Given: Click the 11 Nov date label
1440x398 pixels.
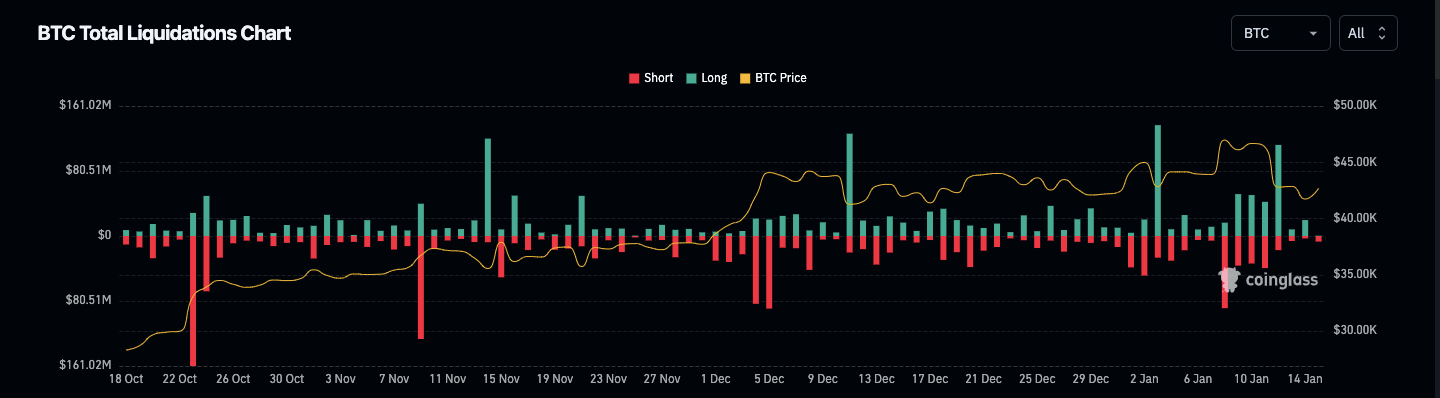Looking at the screenshot, I should [448, 379].
